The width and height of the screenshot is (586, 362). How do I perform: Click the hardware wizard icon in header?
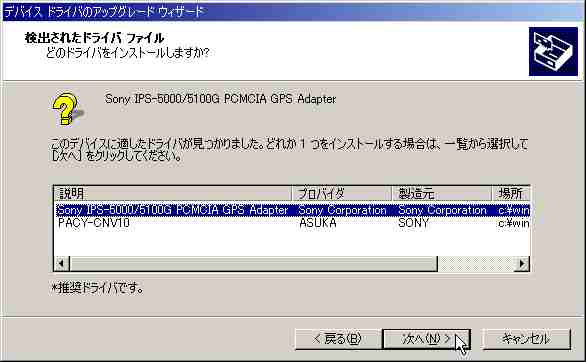point(553,52)
